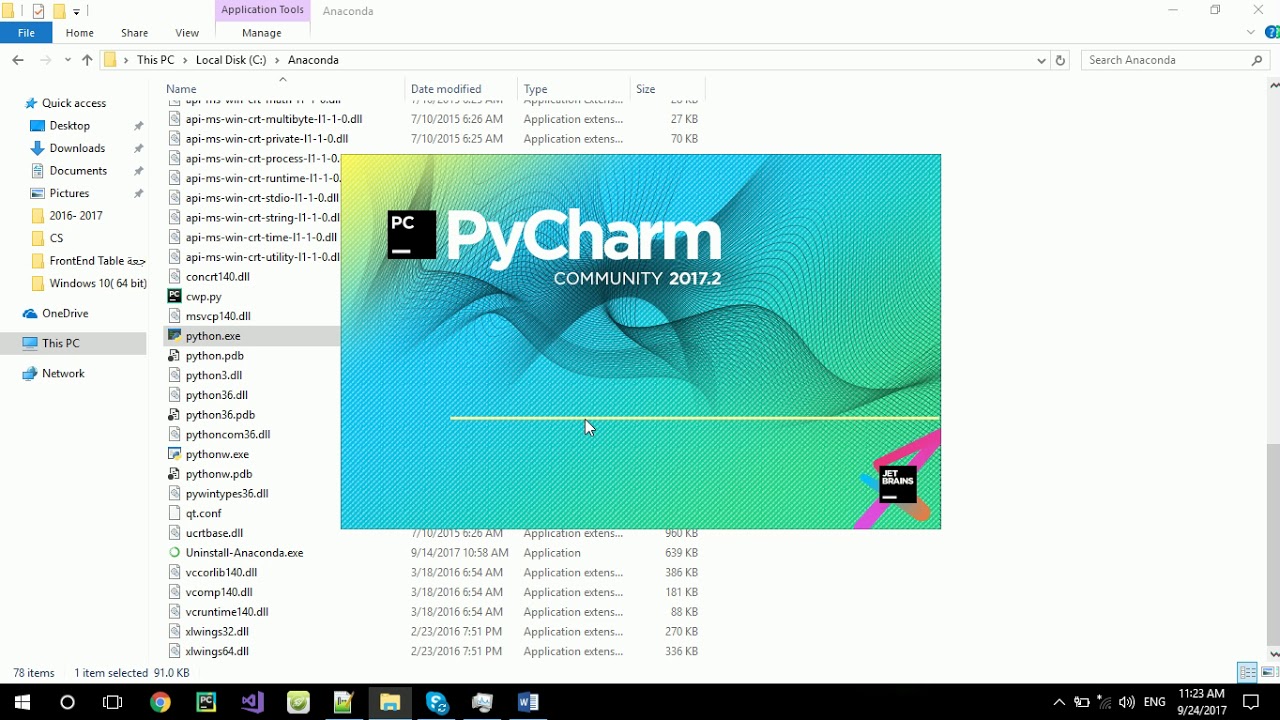This screenshot has height=720, width=1280.
Task: Sort files by the Name column
Action: coord(283,89)
